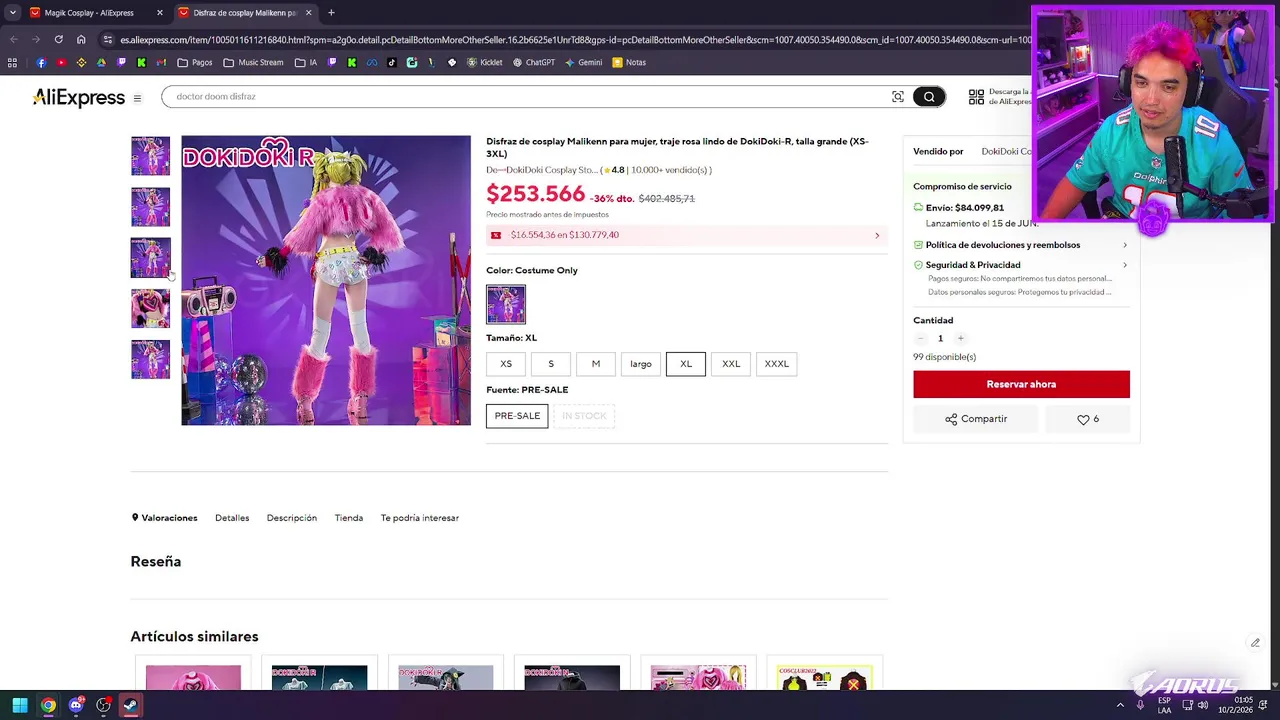Open the Chrome apps grid shortcut

tap(12, 62)
